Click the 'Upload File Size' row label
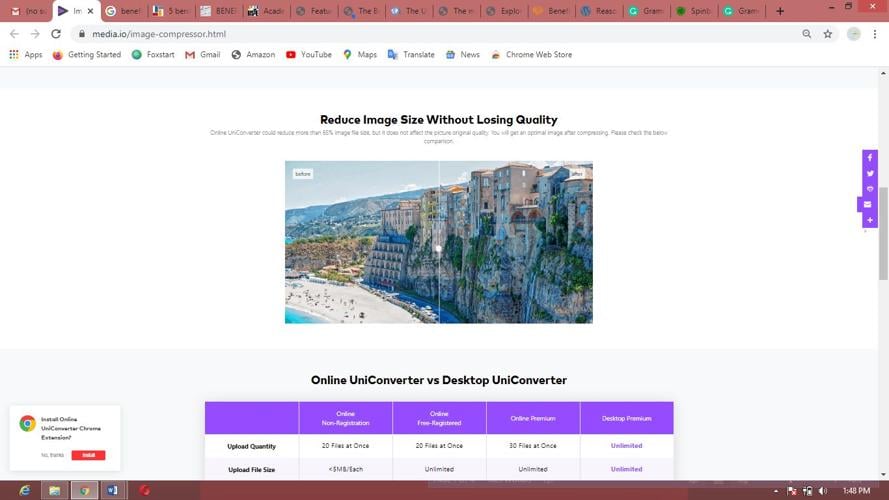 tap(252, 470)
